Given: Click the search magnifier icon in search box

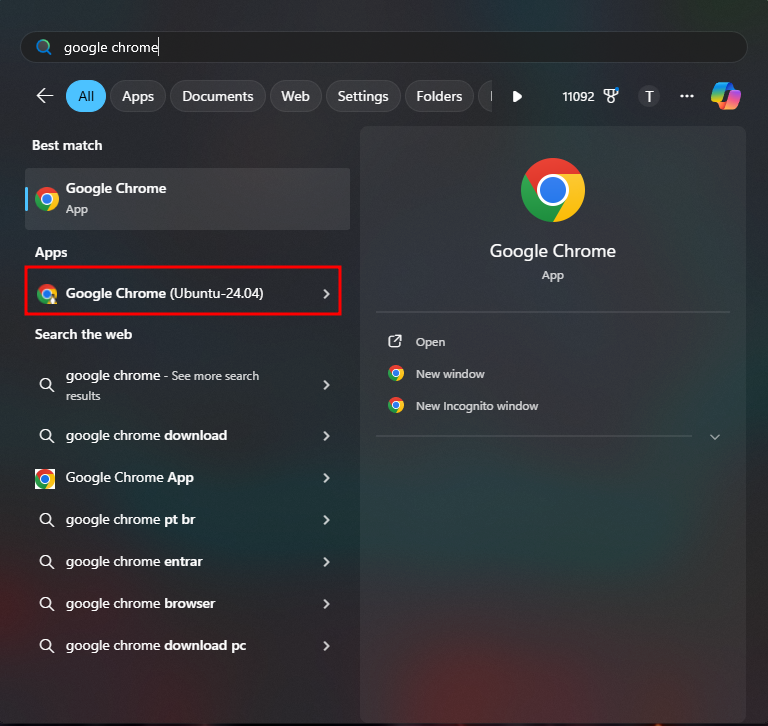Looking at the screenshot, I should (x=44, y=47).
